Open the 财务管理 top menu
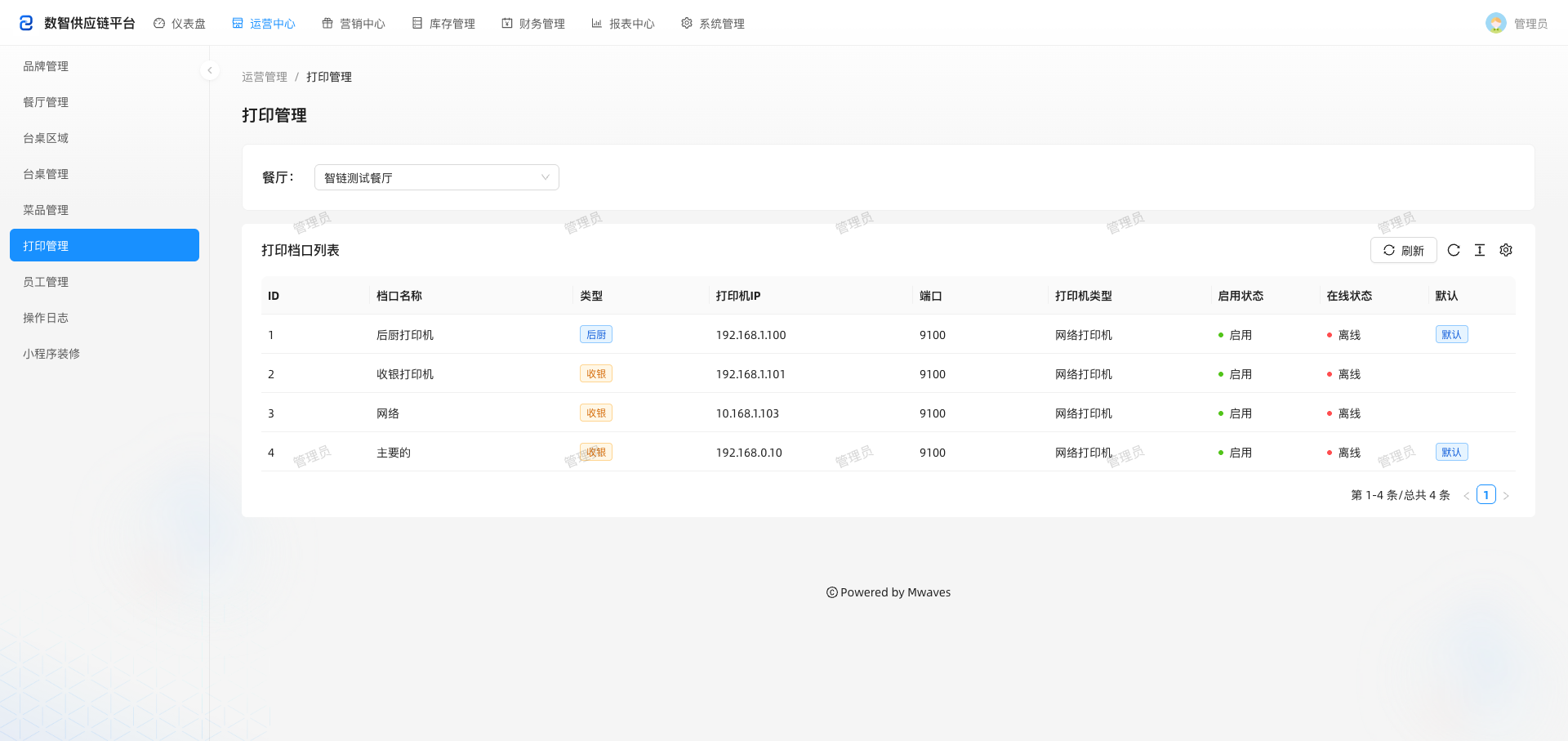1568x741 pixels. [533, 24]
